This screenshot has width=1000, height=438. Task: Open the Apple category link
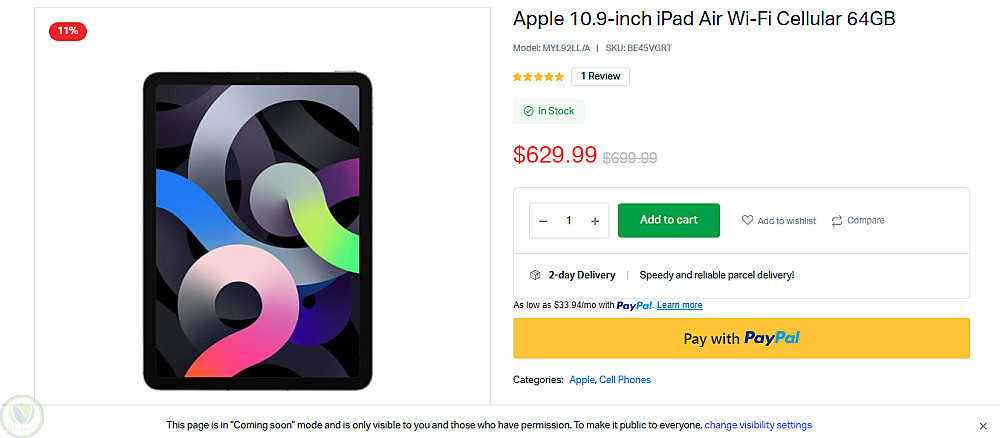[x=581, y=380]
